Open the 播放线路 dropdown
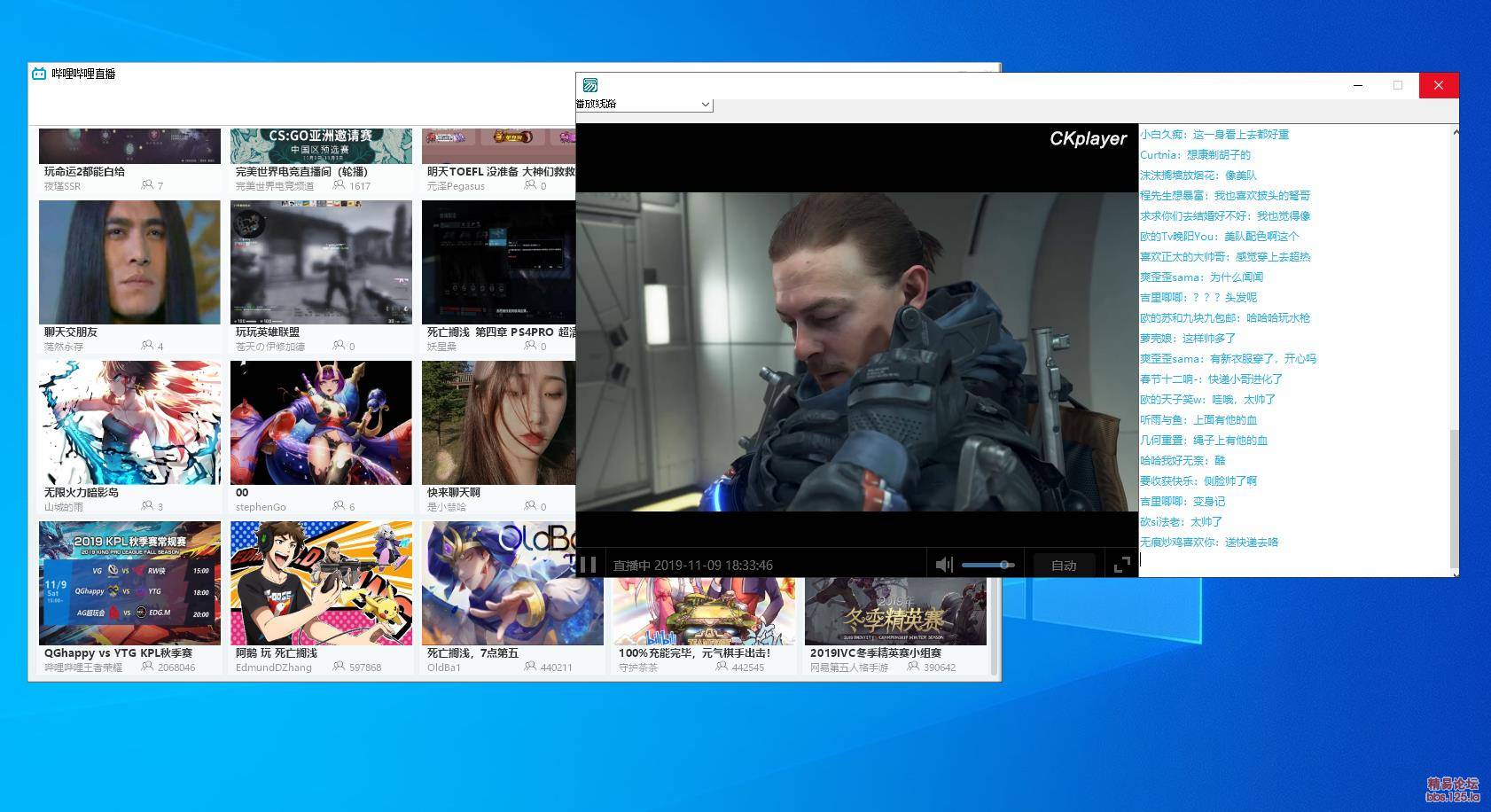The height and width of the screenshot is (812, 1491). tap(644, 104)
